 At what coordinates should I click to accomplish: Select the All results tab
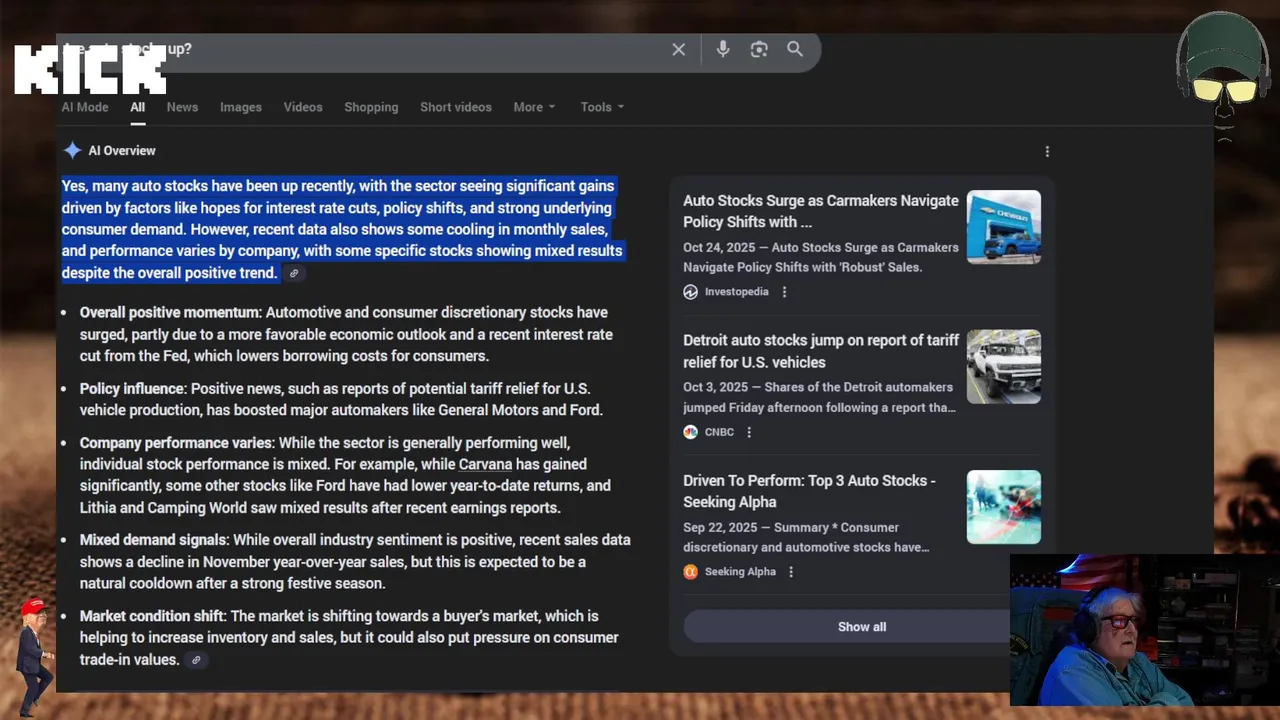137,107
